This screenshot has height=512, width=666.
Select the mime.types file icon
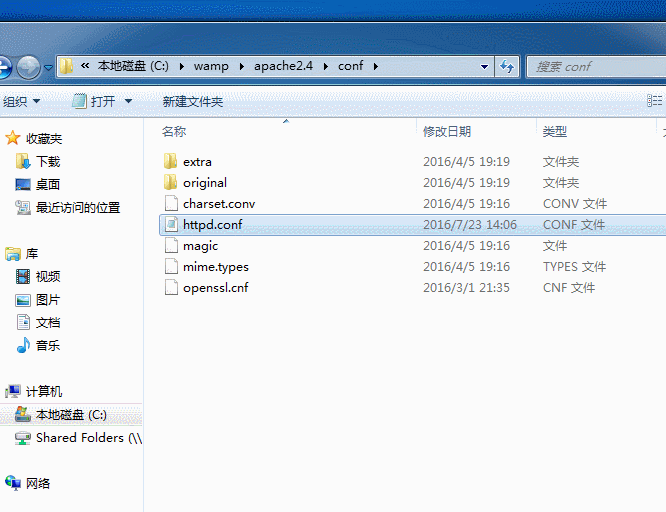[x=171, y=266]
